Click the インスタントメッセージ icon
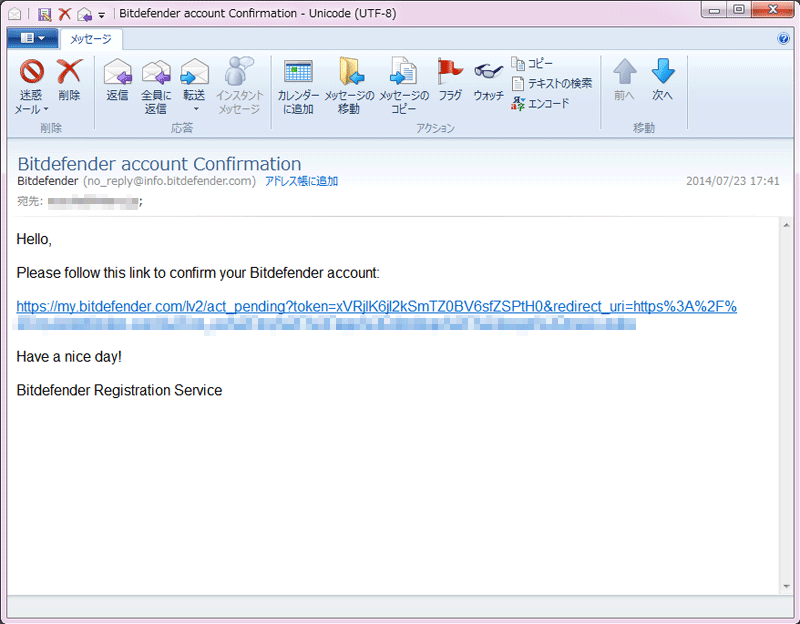The image size is (800, 624). [239, 71]
